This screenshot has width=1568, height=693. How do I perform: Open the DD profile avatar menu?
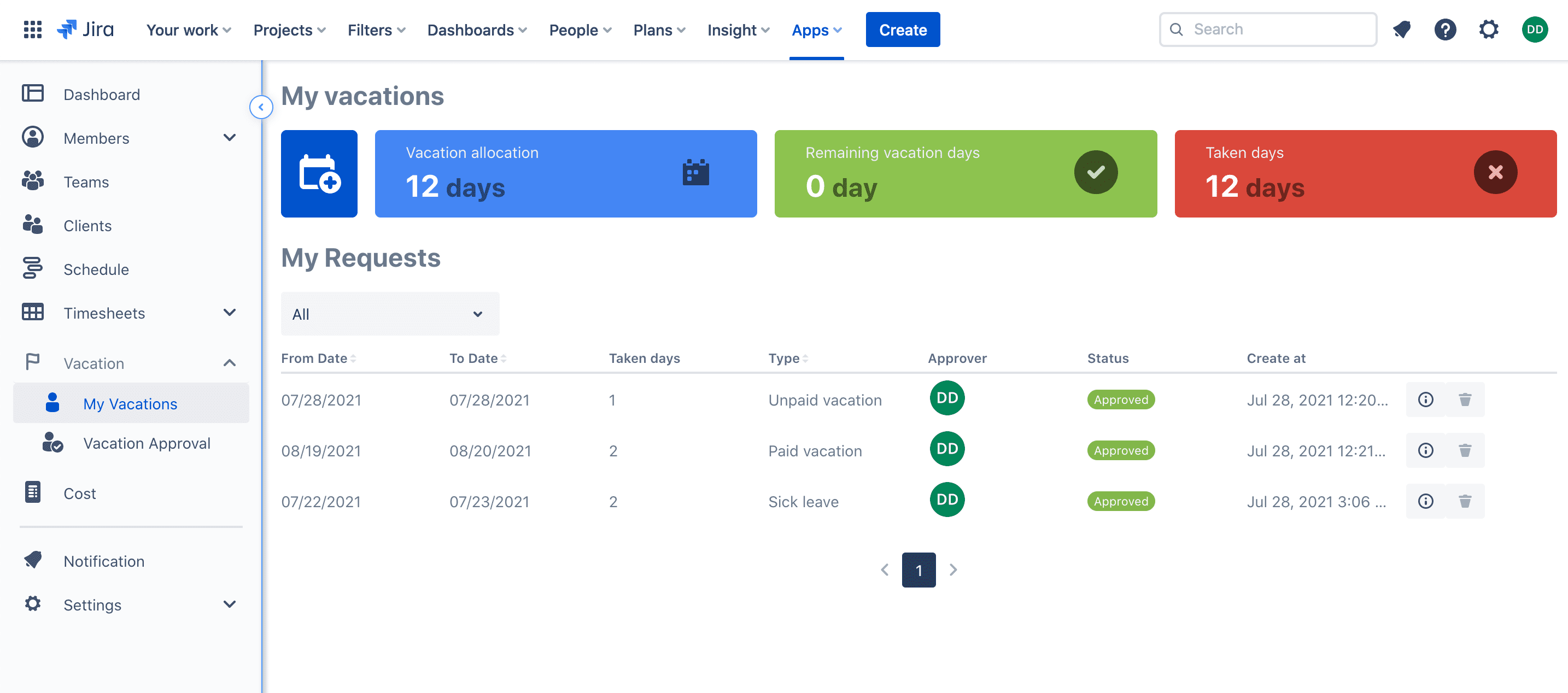pyautogui.click(x=1535, y=29)
